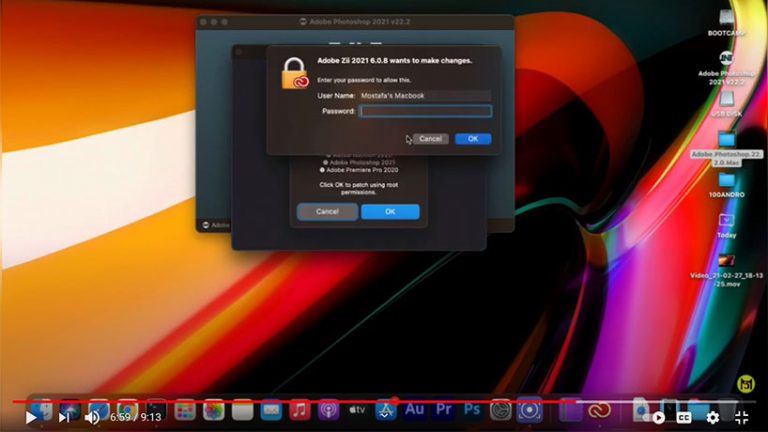Exit full screen mode
This screenshot has width=768, height=432.
[742, 417]
